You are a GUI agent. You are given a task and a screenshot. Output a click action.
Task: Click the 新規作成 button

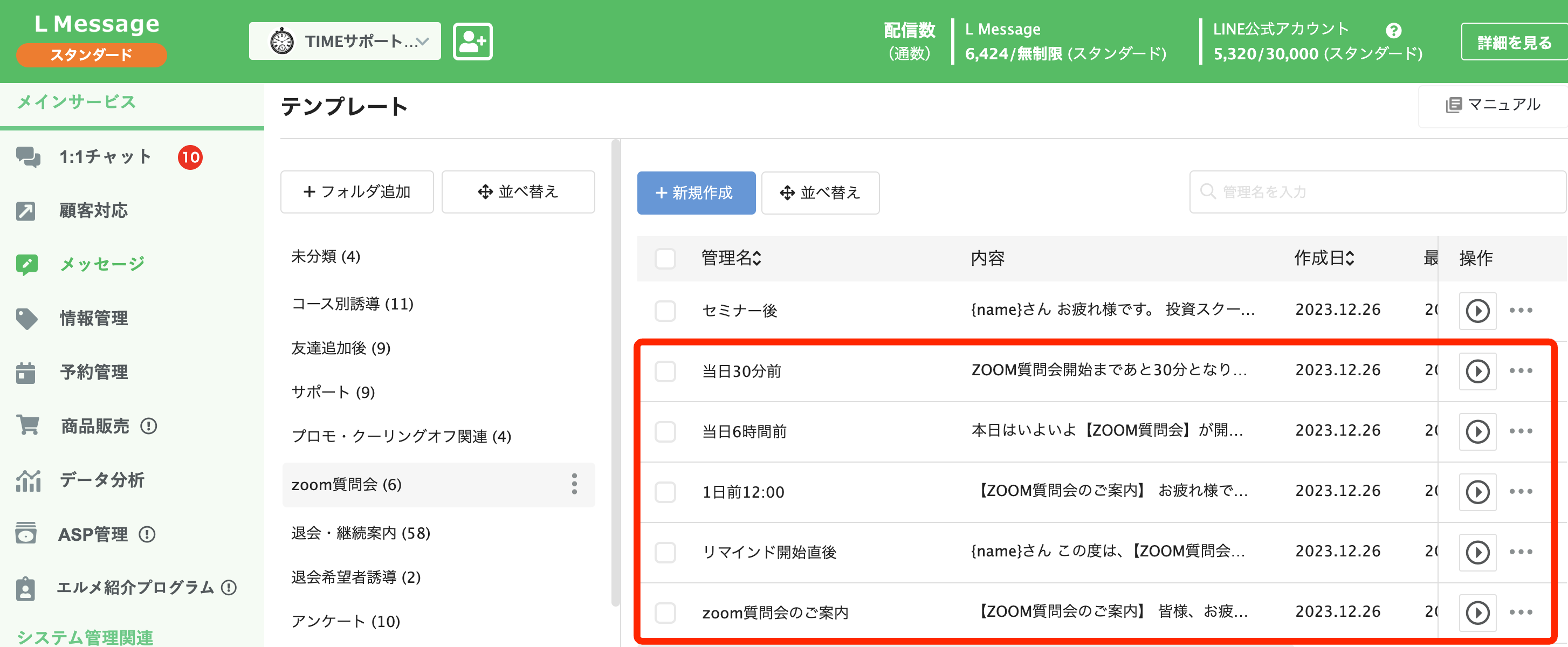(x=696, y=193)
